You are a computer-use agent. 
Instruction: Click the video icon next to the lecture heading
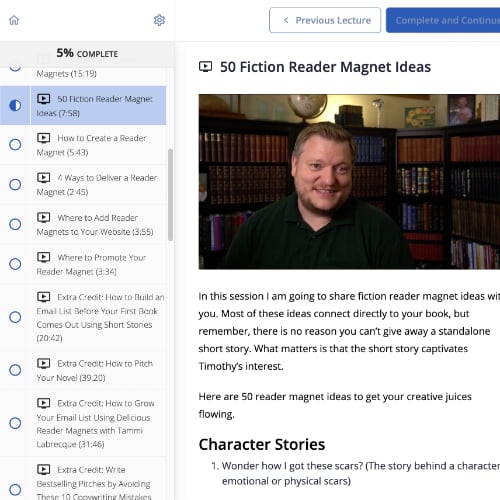click(205, 67)
